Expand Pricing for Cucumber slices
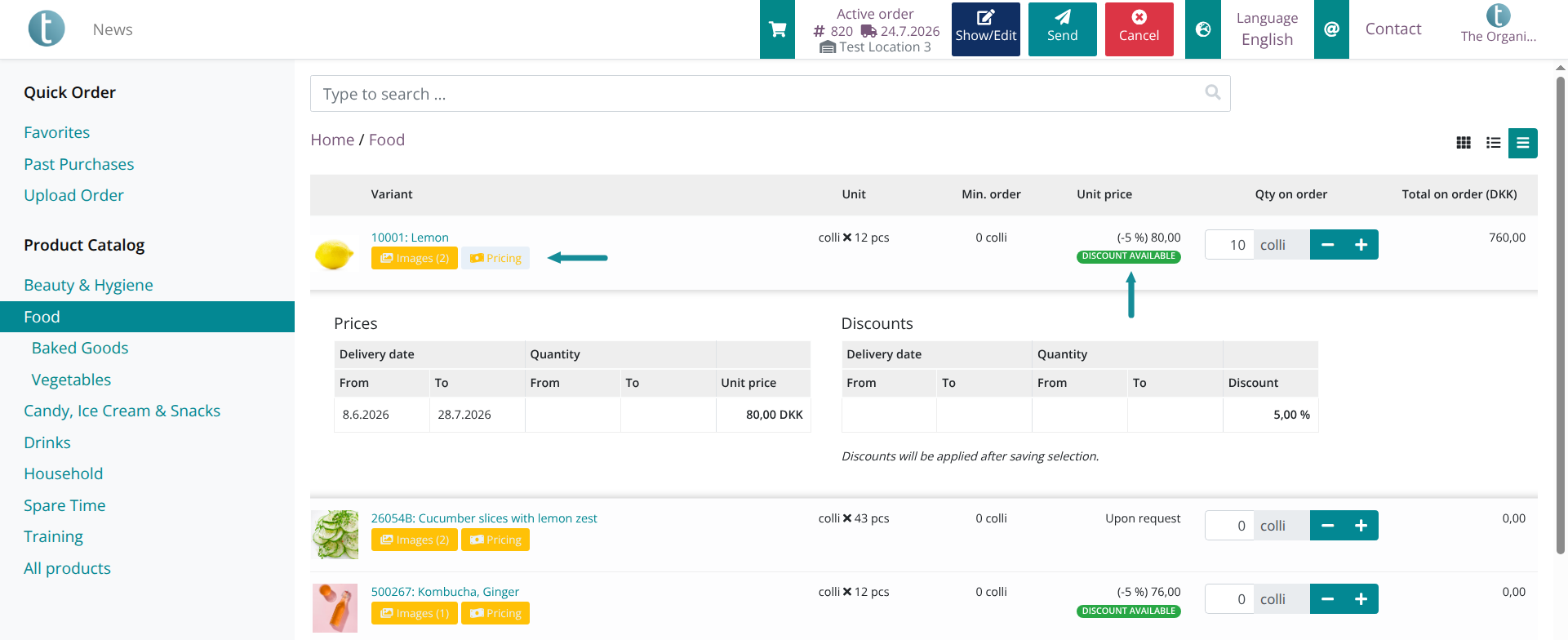 [495, 540]
